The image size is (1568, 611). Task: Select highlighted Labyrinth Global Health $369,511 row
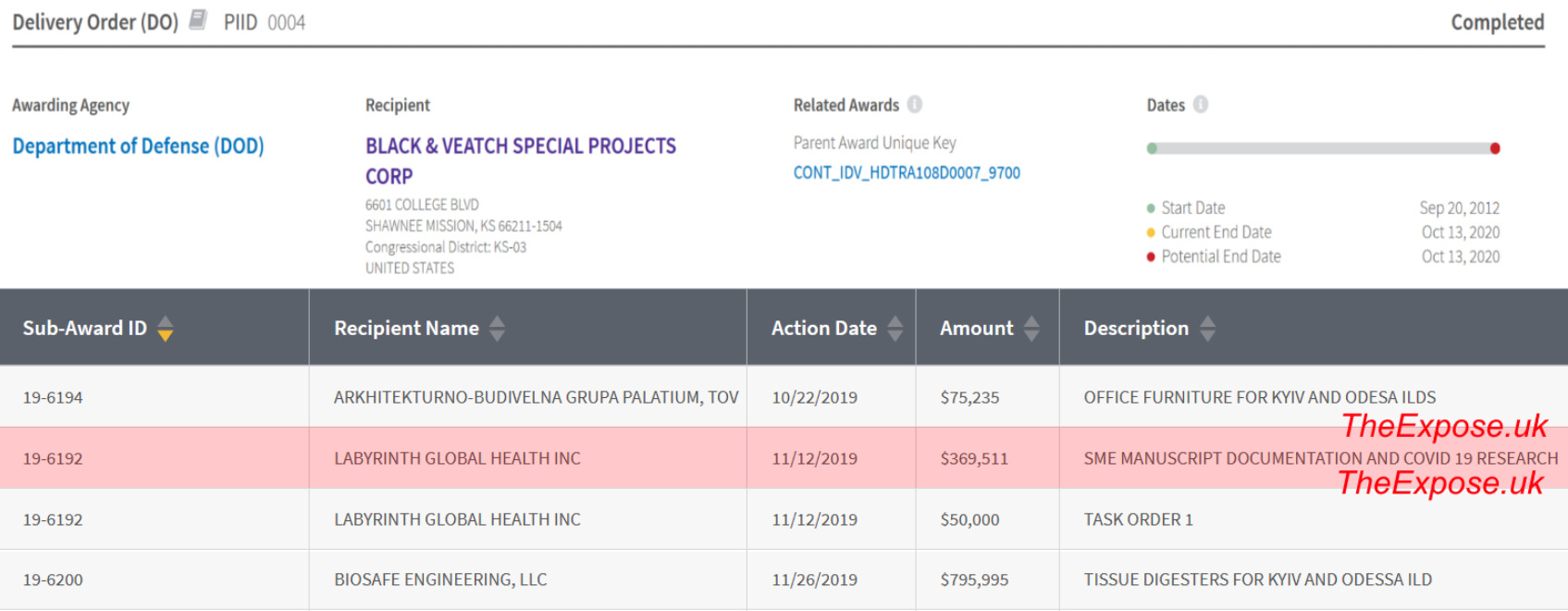click(457, 458)
